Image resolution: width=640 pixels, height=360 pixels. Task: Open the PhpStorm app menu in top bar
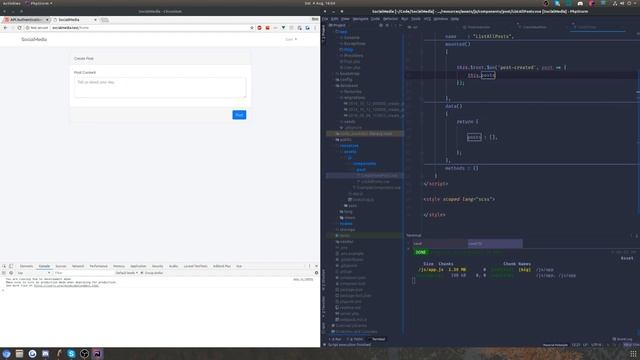point(39,3)
